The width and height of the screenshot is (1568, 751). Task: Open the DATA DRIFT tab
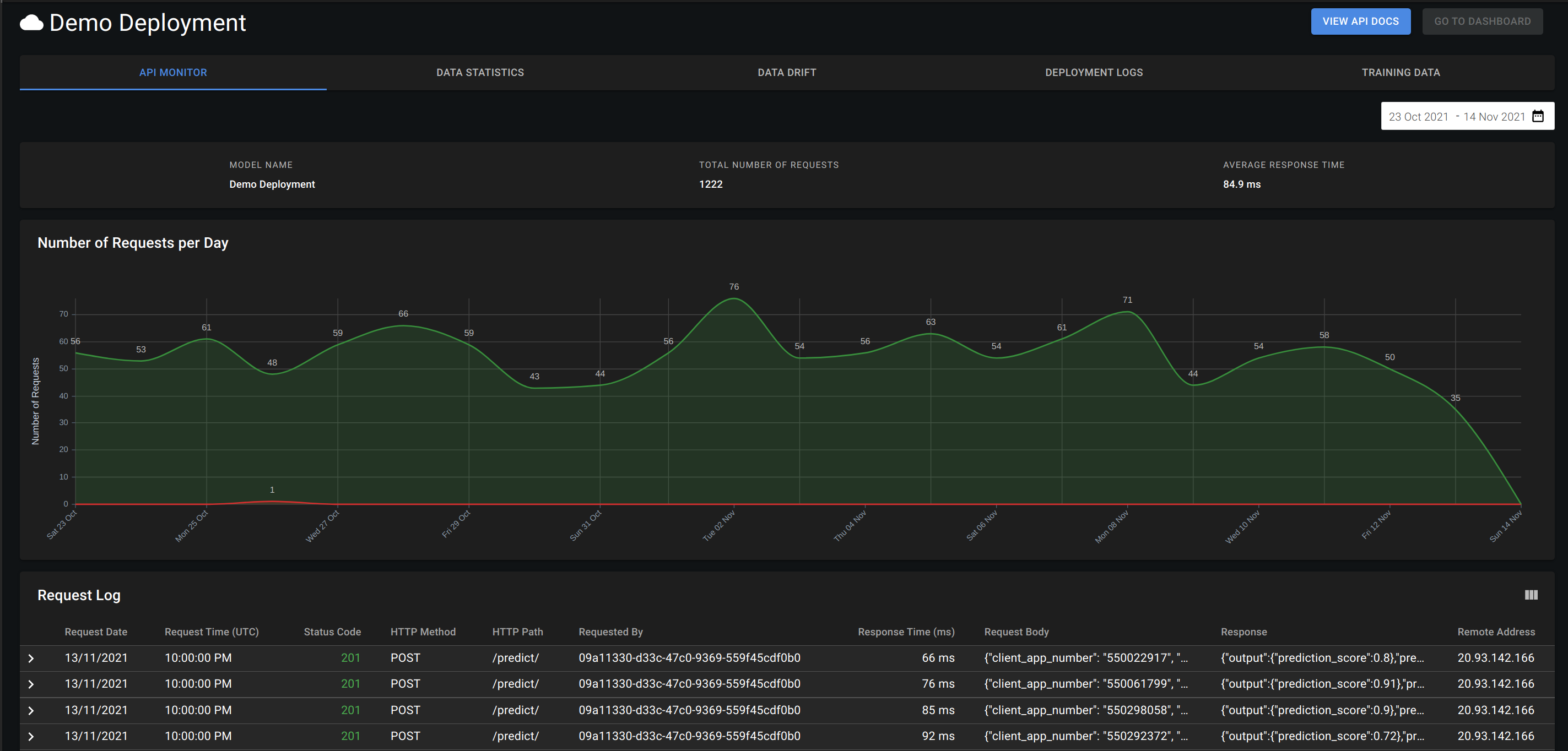click(x=786, y=72)
